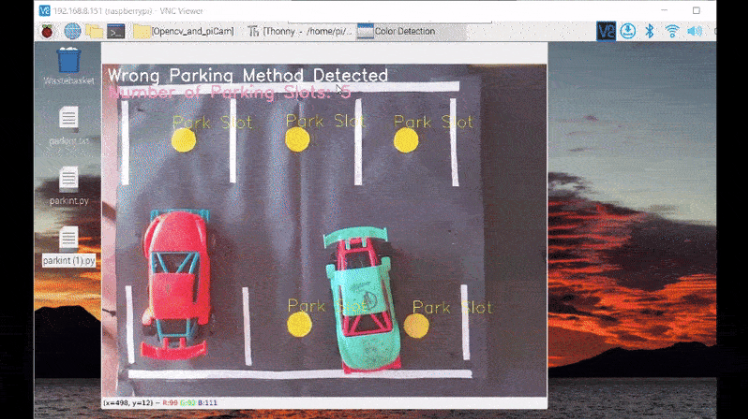Viewport: 748px width, 419px height.
Task: Open the File Manager folders icon
Action: pos(94,31)
